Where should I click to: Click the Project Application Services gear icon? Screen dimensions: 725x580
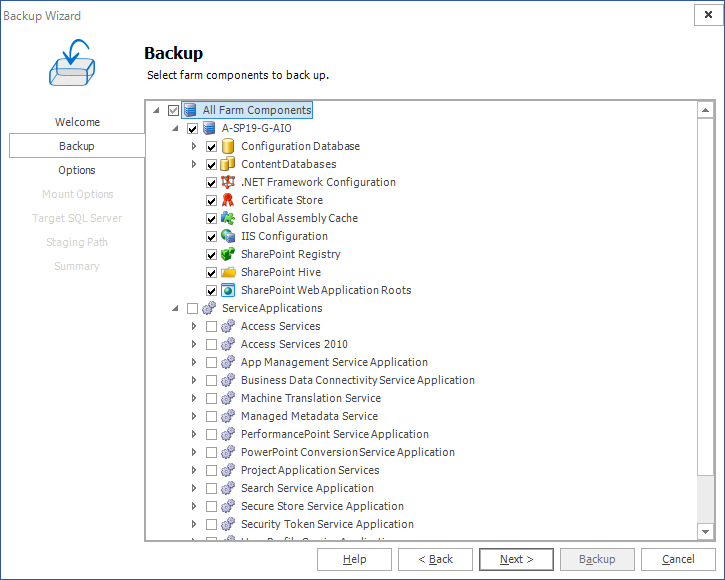tap(228, 470)
